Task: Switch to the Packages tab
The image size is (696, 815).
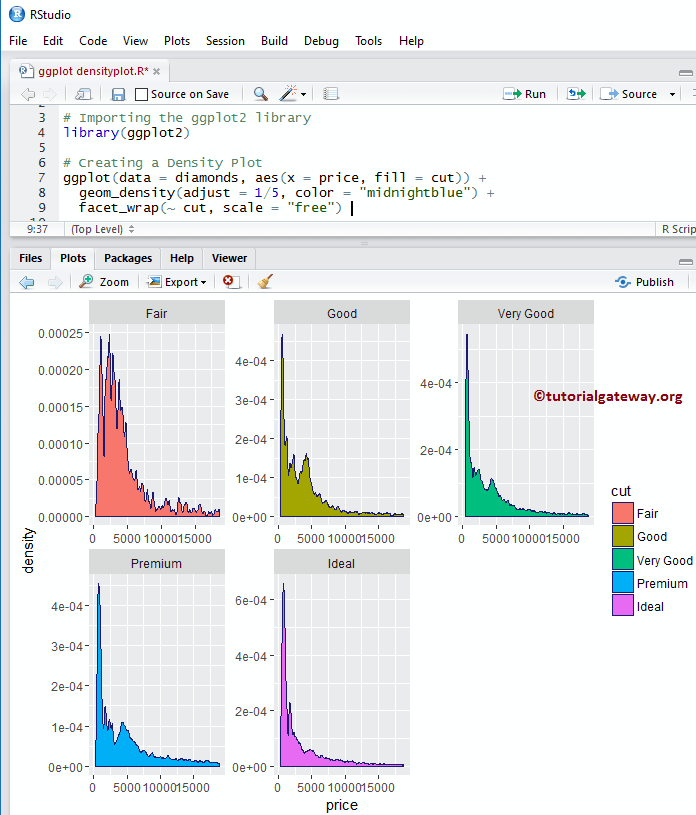Action: coord(128,258)
